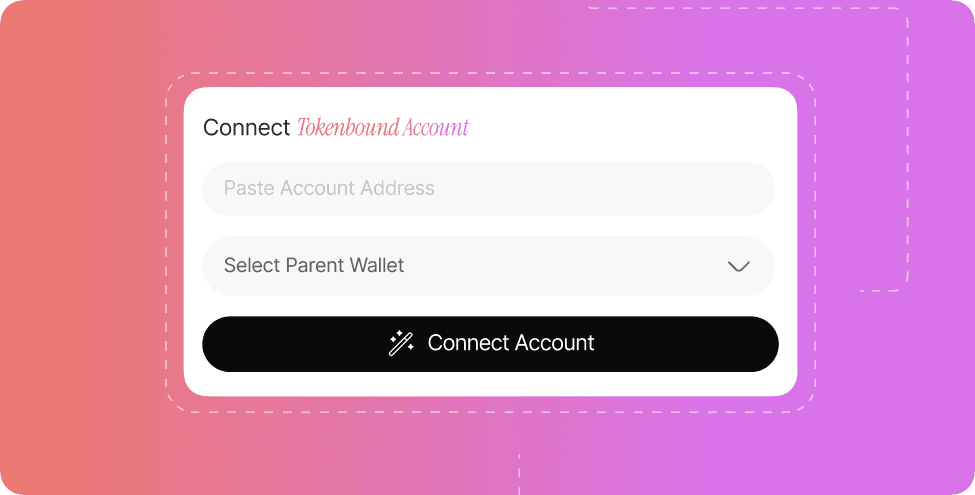Focus the Paste Account Address field
Image resolution: width=975 pixels, height=495 pixels.
click(488, 188)
